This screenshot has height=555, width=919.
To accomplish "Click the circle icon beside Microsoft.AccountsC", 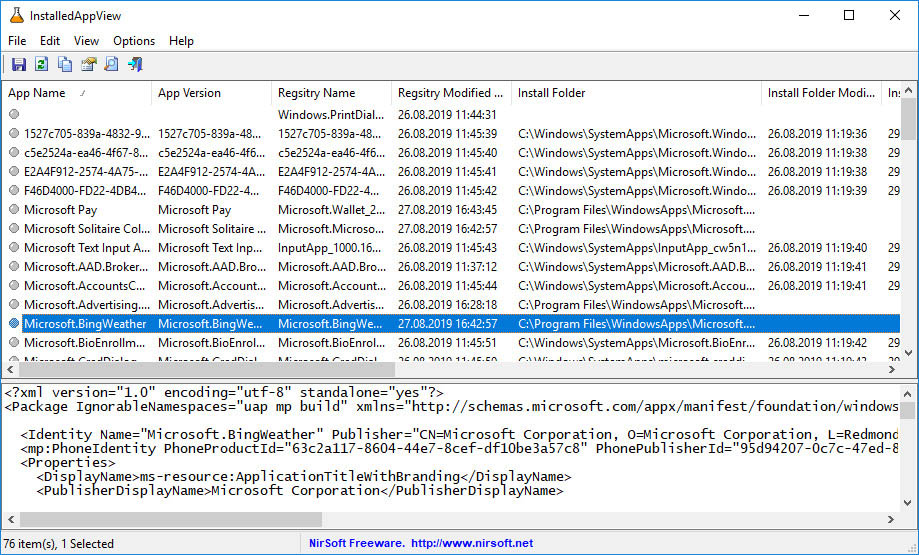I will pos(14,285).
